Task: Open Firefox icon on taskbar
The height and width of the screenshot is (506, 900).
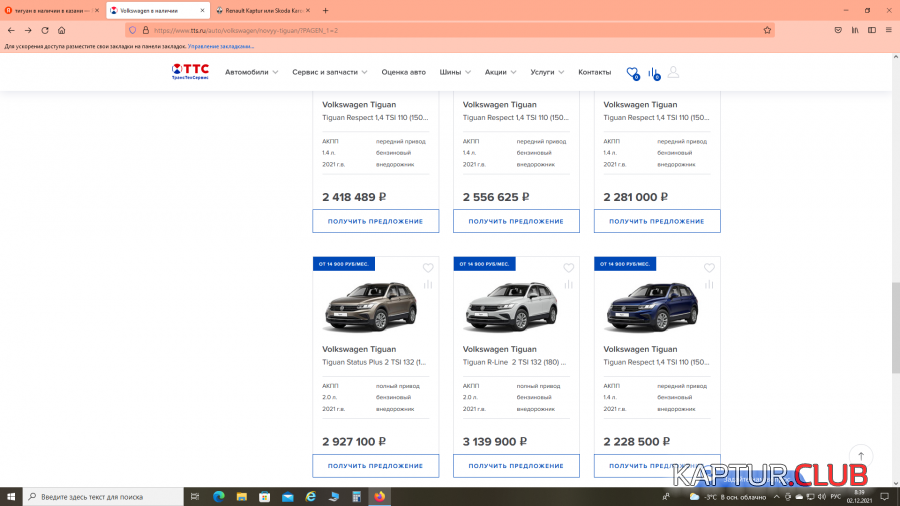Action: (x=379, y=497)
